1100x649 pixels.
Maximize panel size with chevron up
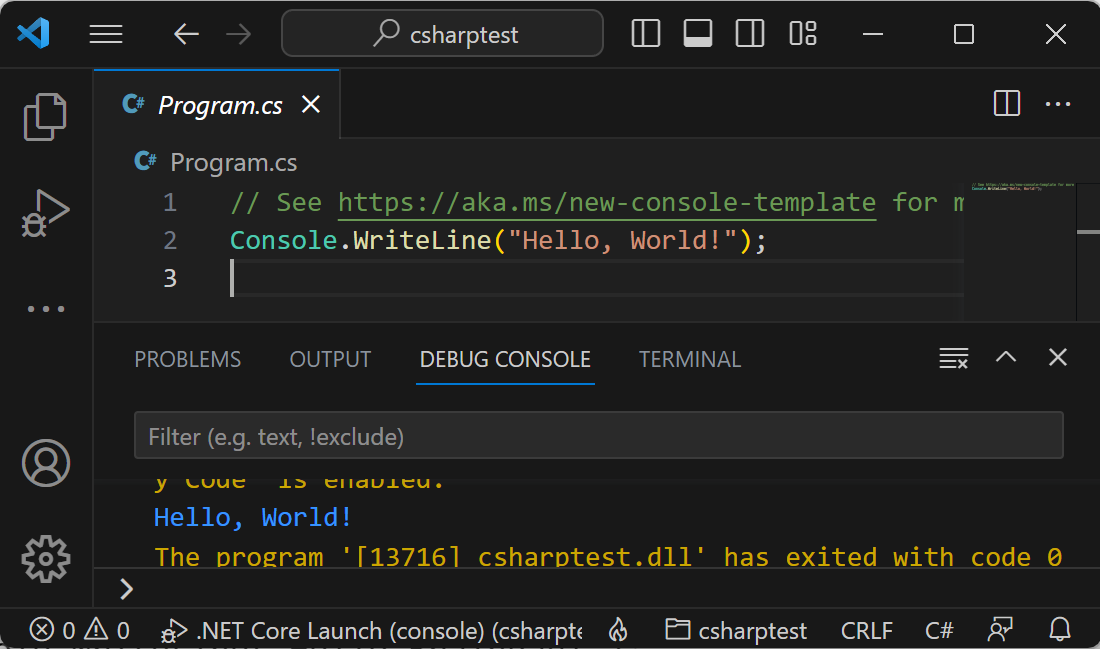click(x=1006, y=358)
